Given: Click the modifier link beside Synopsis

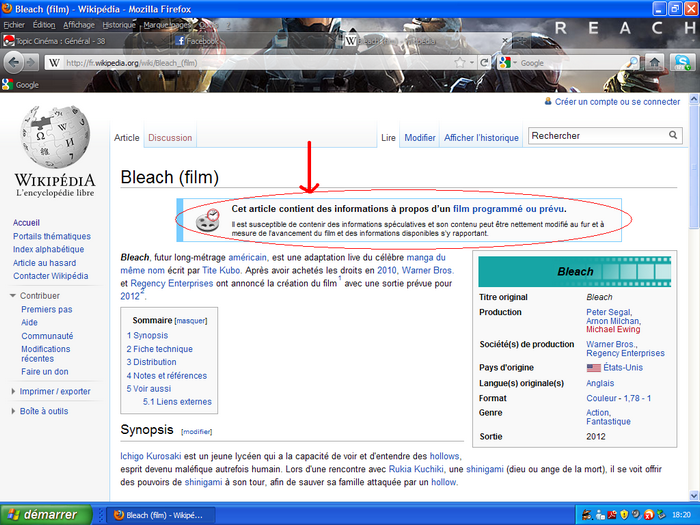Looking at the screenshot, I should [196, 432].
